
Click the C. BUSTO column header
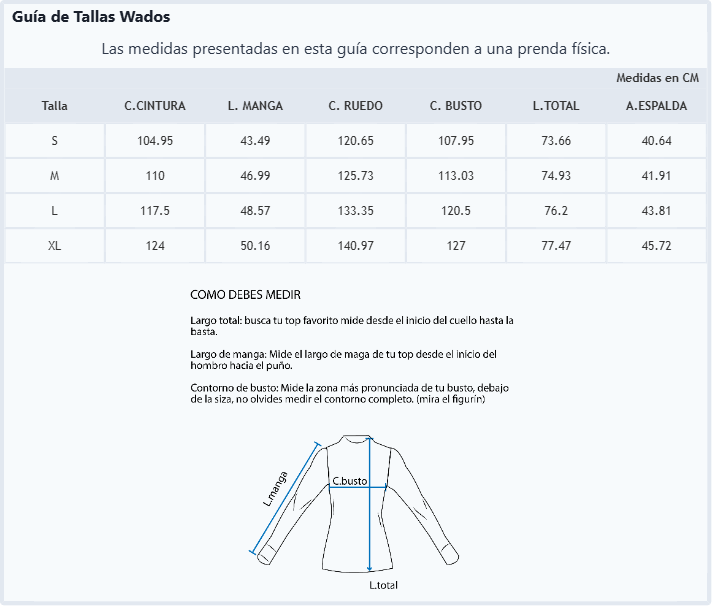[456, 106]
